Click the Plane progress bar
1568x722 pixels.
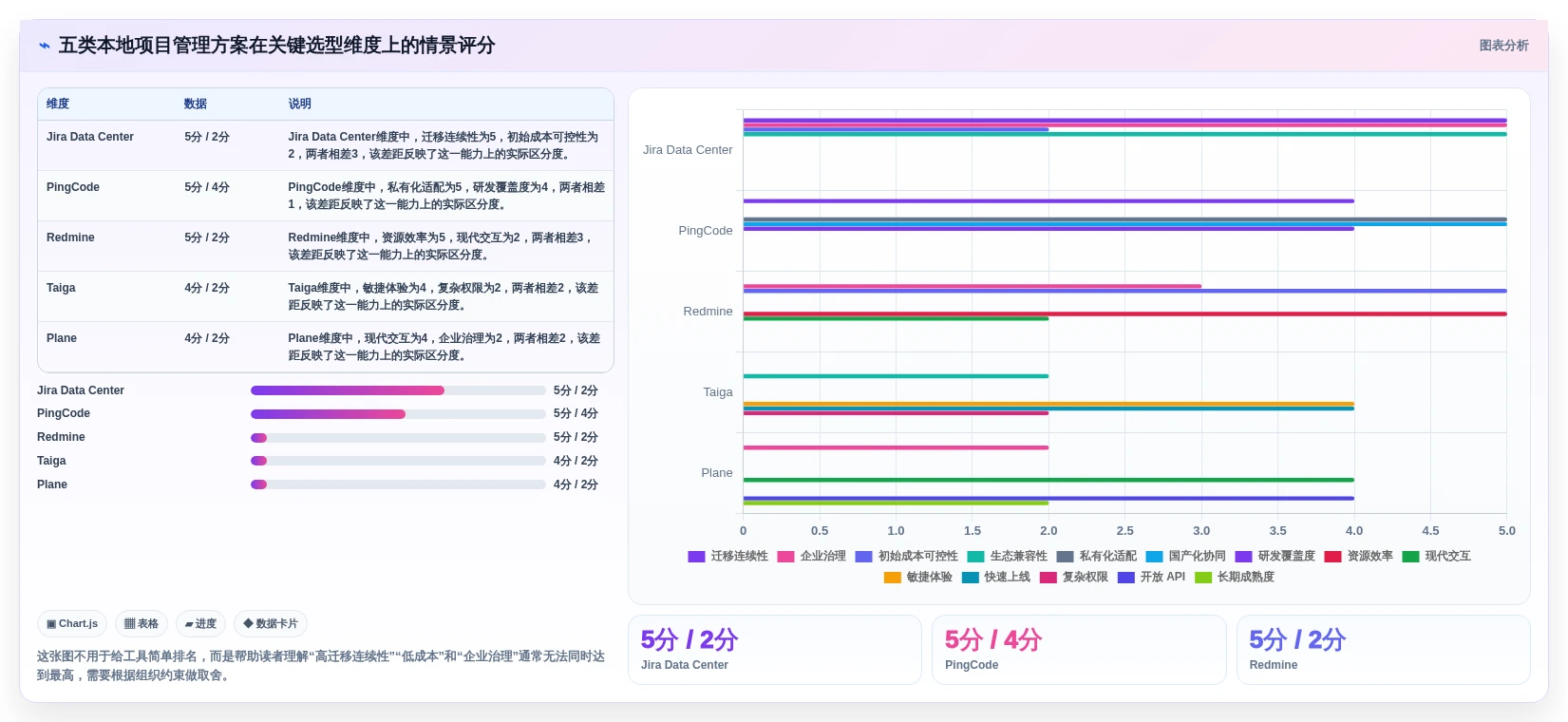pyautogui.click(x=398, y=484)
